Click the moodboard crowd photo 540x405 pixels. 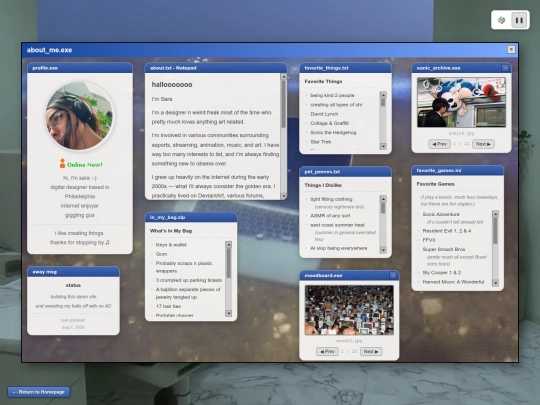tap(349, 310)
